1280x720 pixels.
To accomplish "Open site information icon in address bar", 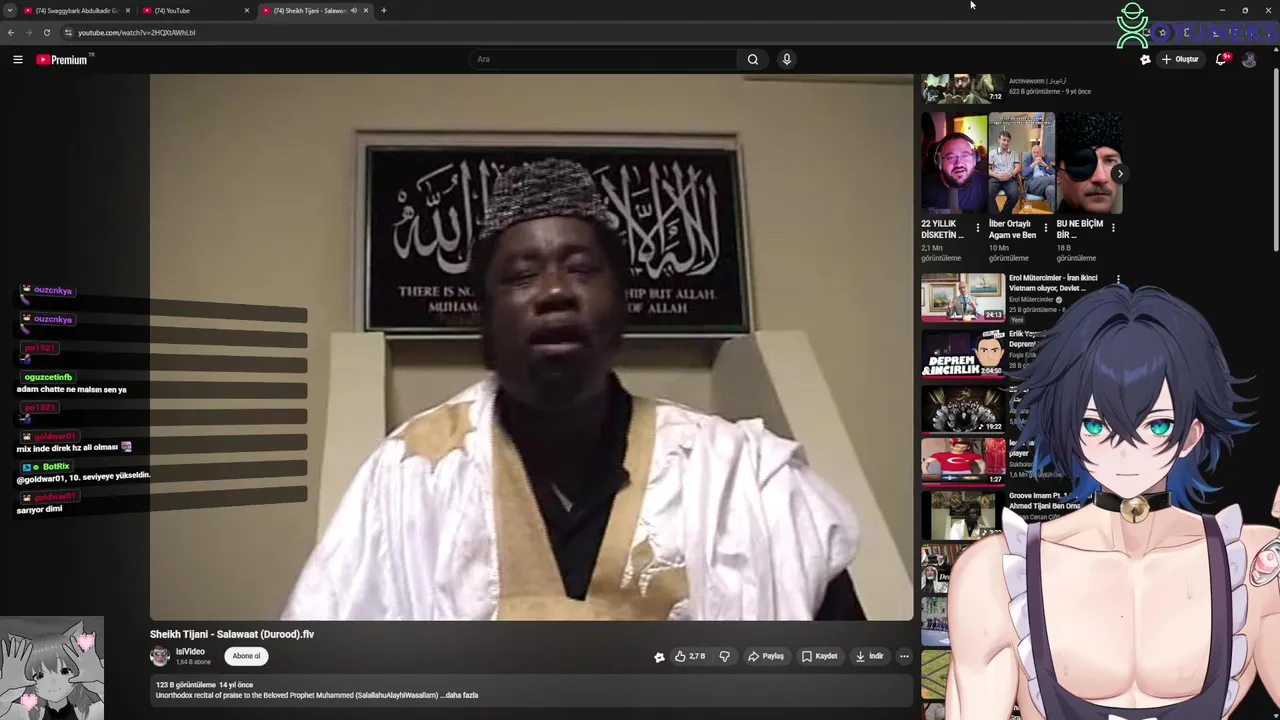I will point(68,32).
